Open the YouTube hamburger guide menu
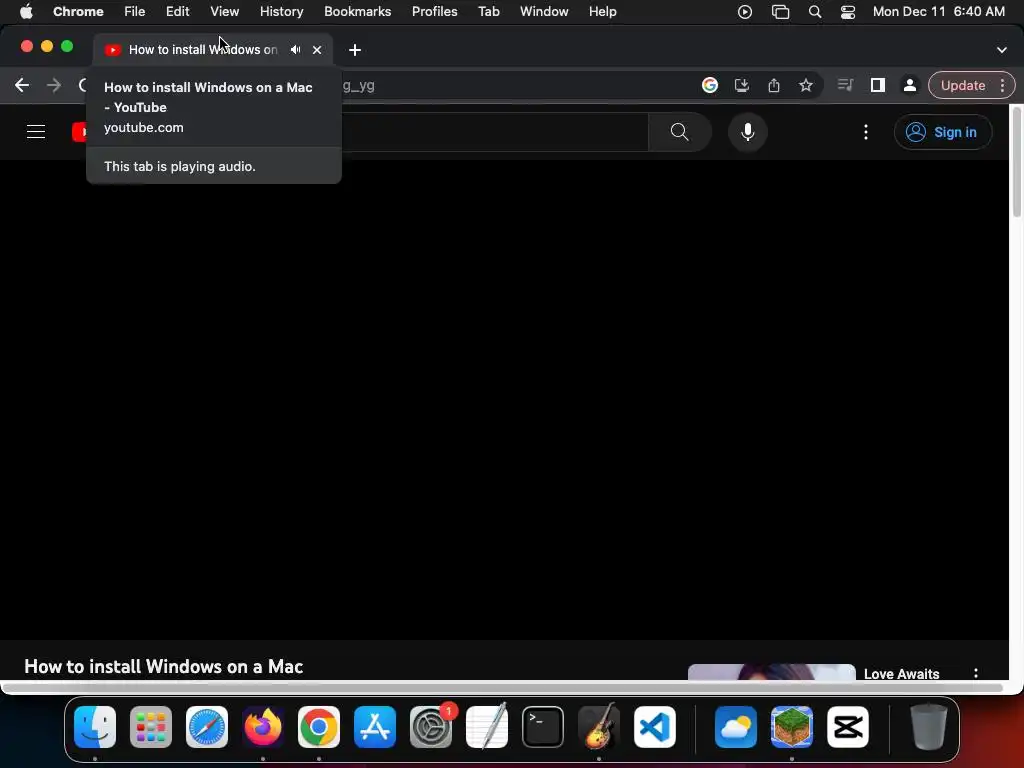The image size is (1024, 768). coord(36,132)
